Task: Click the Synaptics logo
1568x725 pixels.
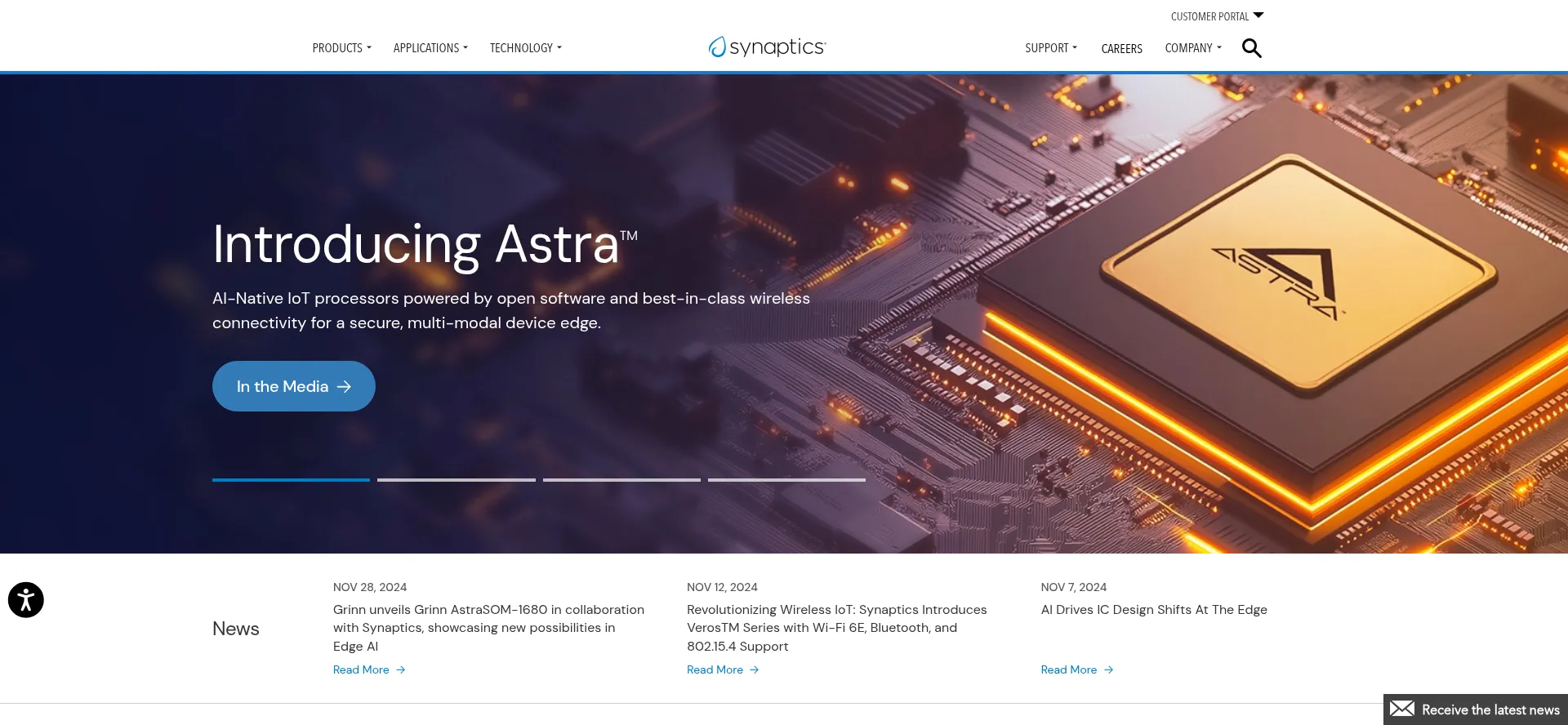Action: tap(768, 47)
